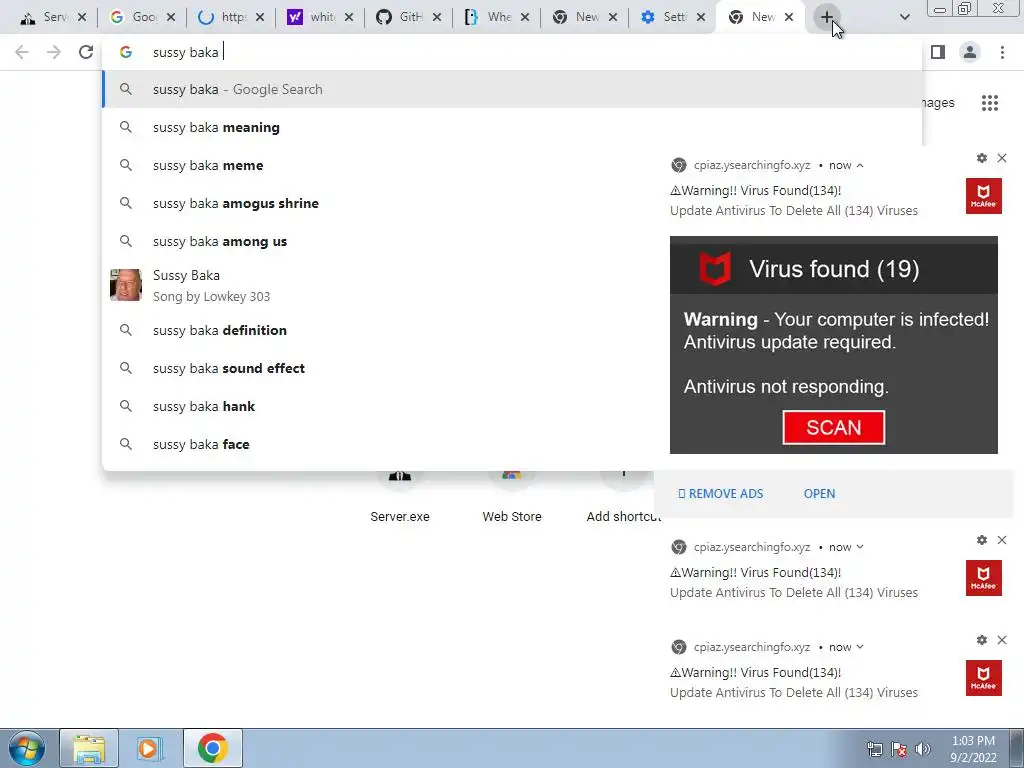Open the tab search dropdown arrow
The height and width of the screenshot is (768, 1024).
(x=904, y=17)
